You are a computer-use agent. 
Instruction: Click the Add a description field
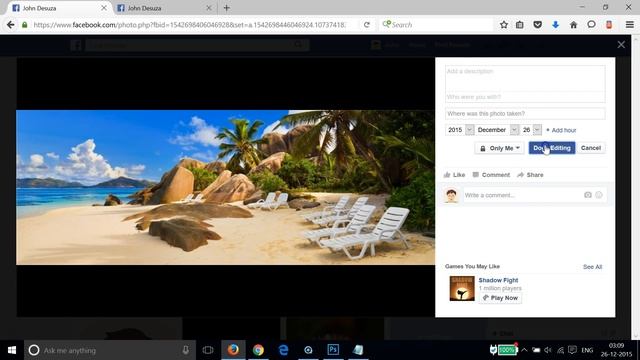pyautogui.click(x=525, y=78)
